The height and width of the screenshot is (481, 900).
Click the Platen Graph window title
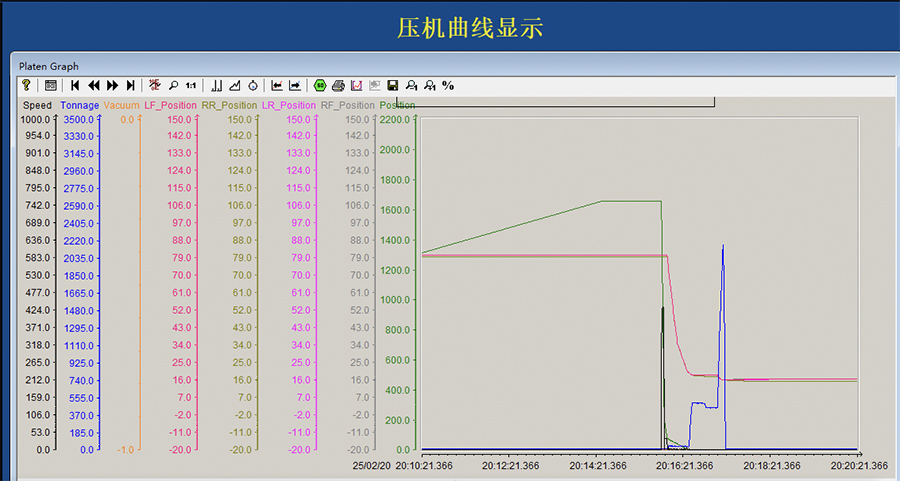(x=49, y=66)
